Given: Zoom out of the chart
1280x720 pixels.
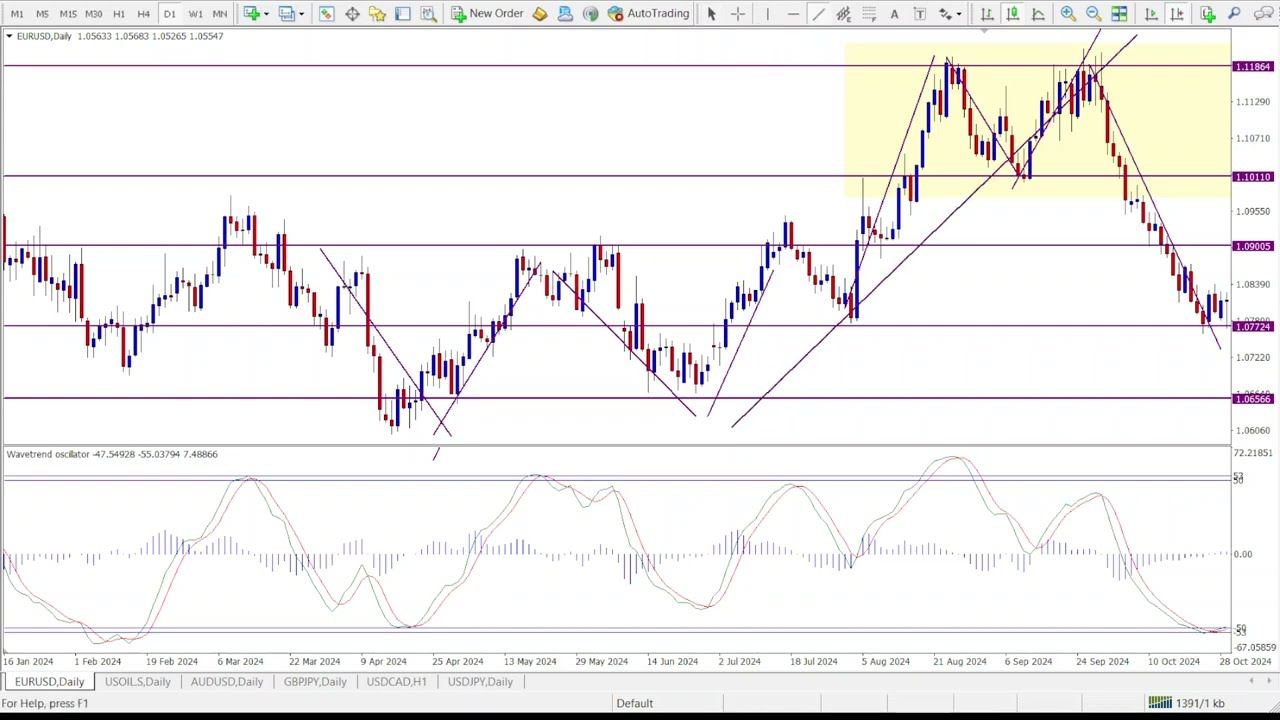Looking at the screenshot, I should click(x=1093, y=13).
